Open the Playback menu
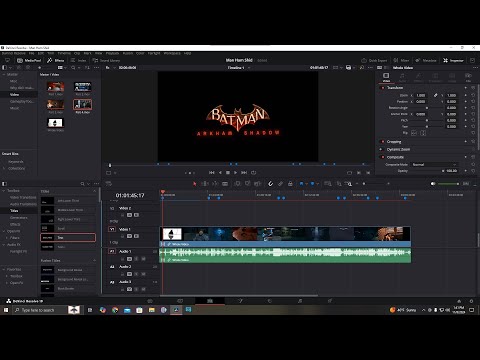This screenshot has height=360, width=480. 112,53
